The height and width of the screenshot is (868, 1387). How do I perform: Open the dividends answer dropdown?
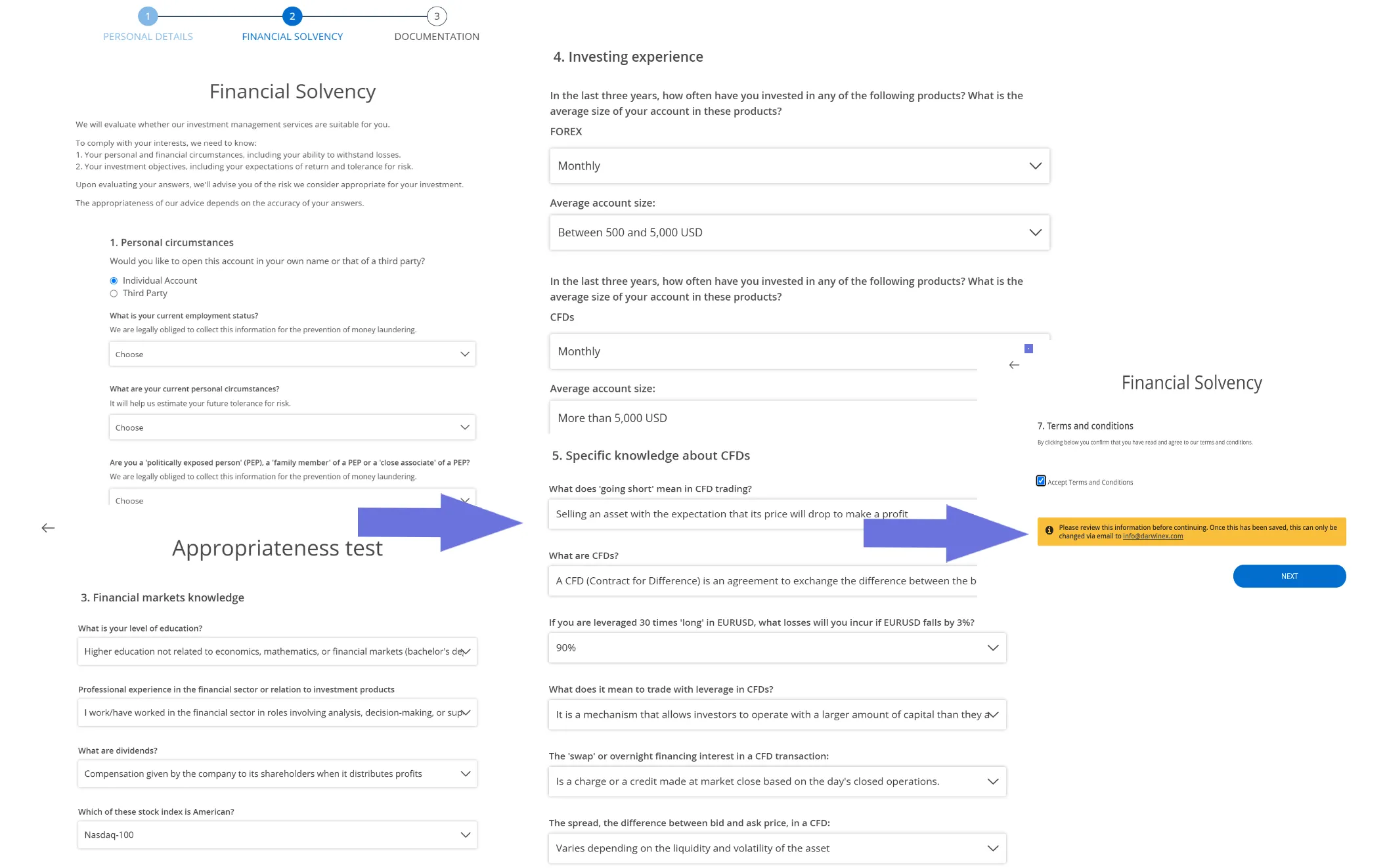click(x=277, y=774)
